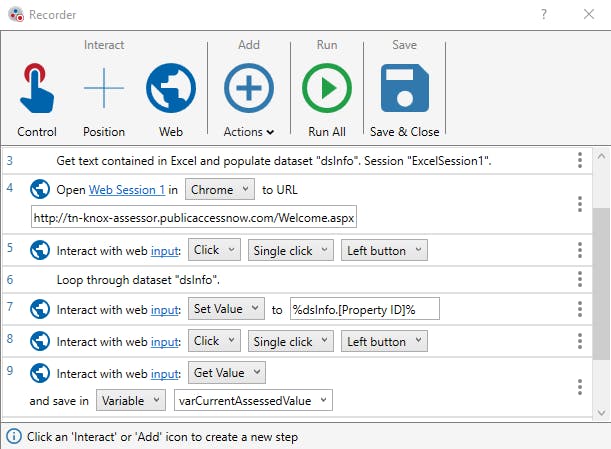
Task: Click the Control hand icon
Action: coord(37,89)
